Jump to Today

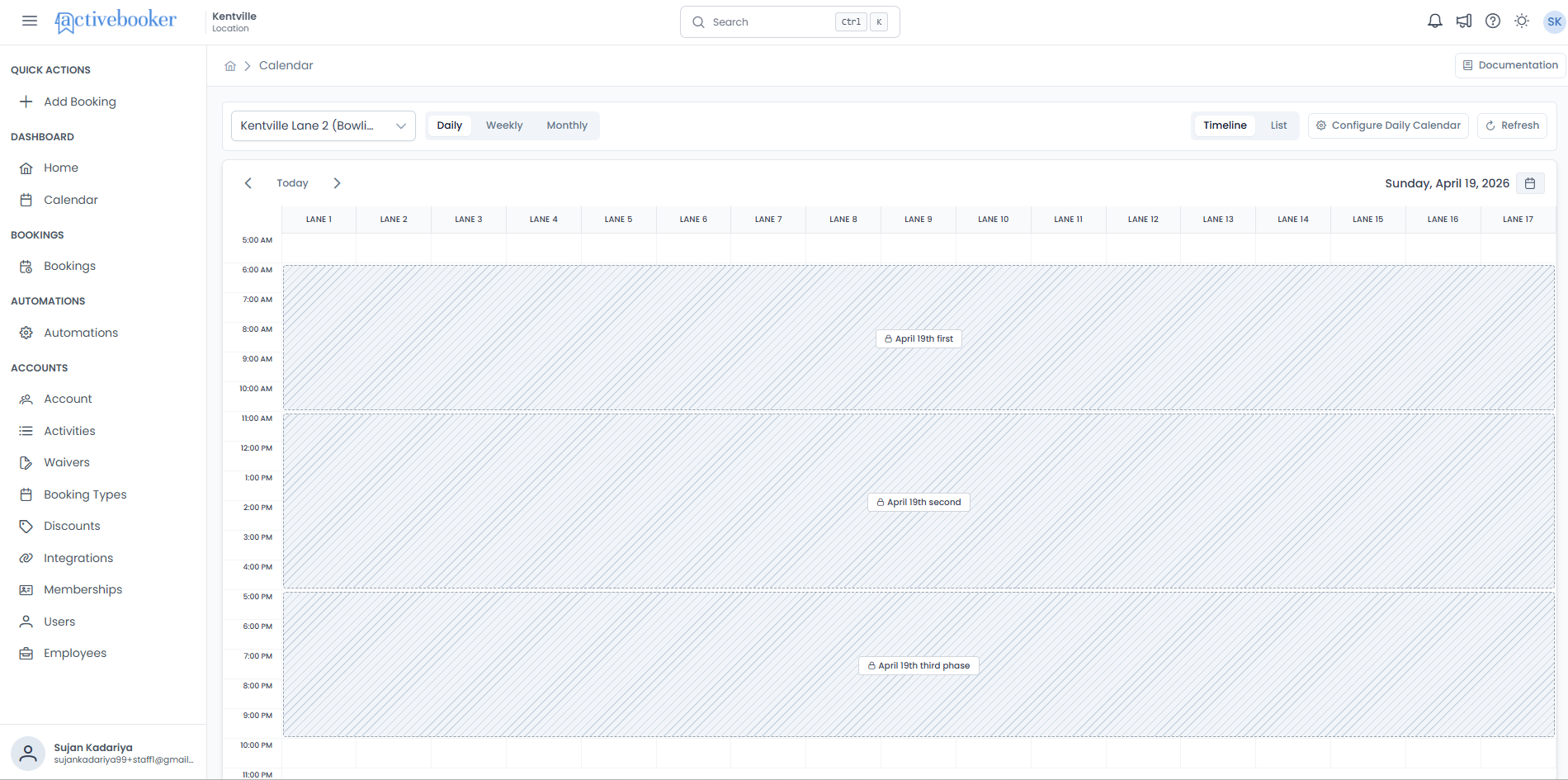pyautogui.click(x=292, y=183)
